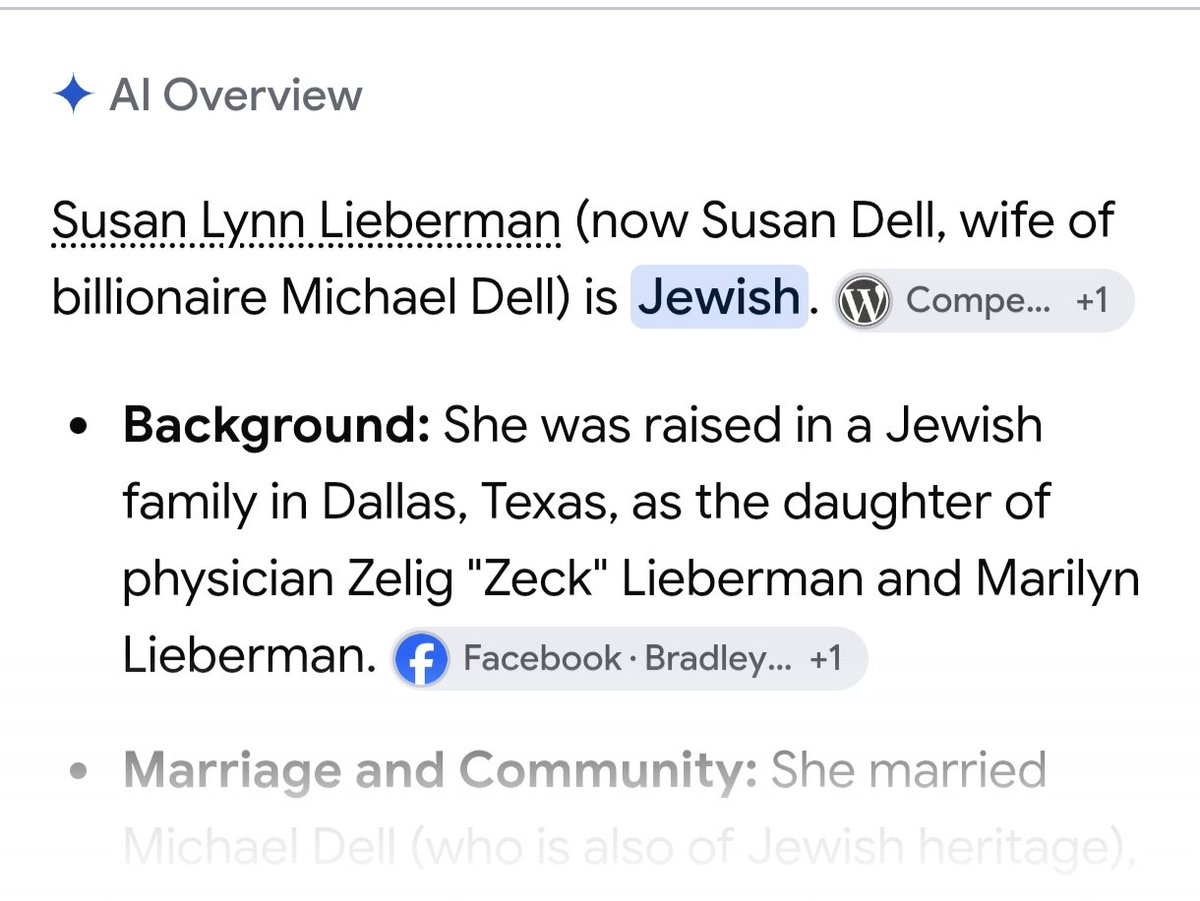
Task: Click the bullet point before Background
Action: click(78, 428)
